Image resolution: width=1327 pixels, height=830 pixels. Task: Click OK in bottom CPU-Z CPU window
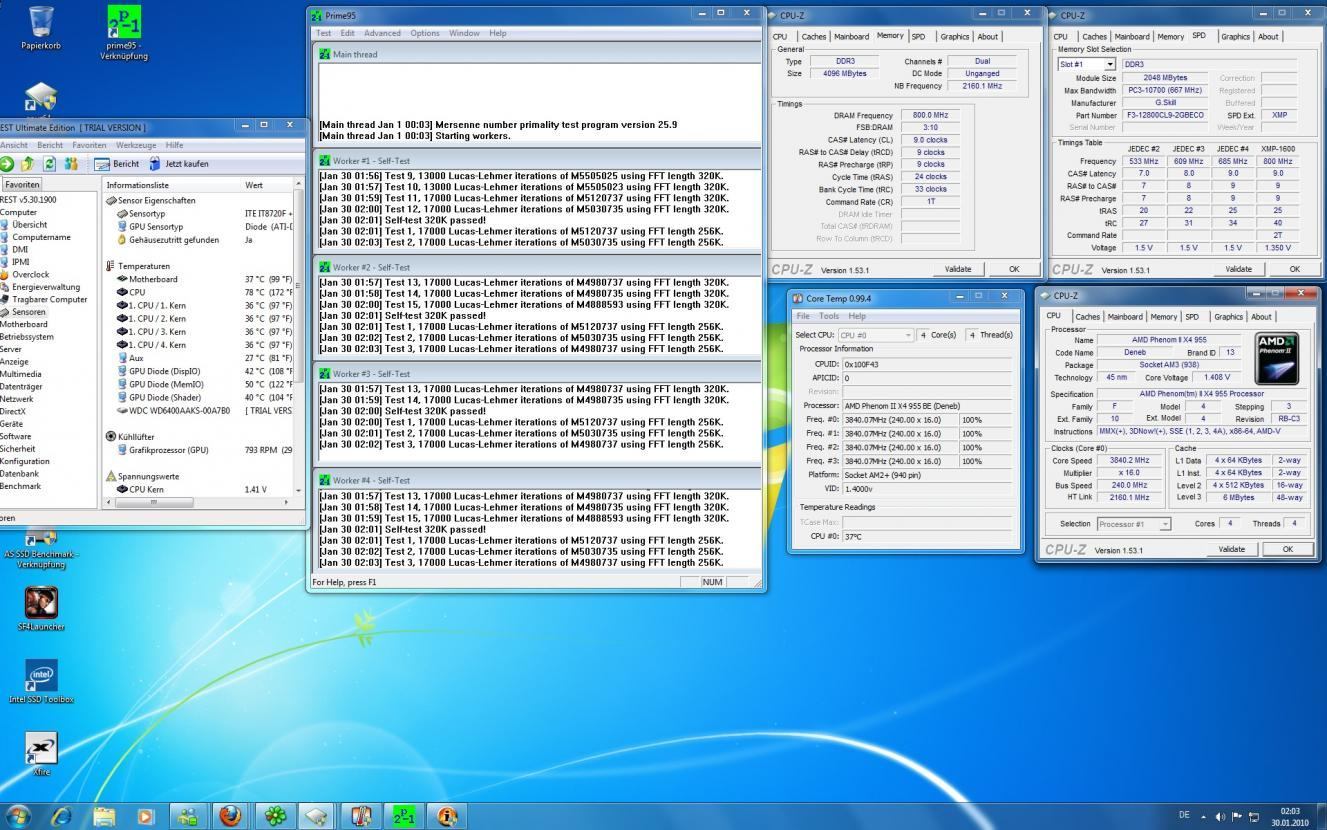(1288, 549)
